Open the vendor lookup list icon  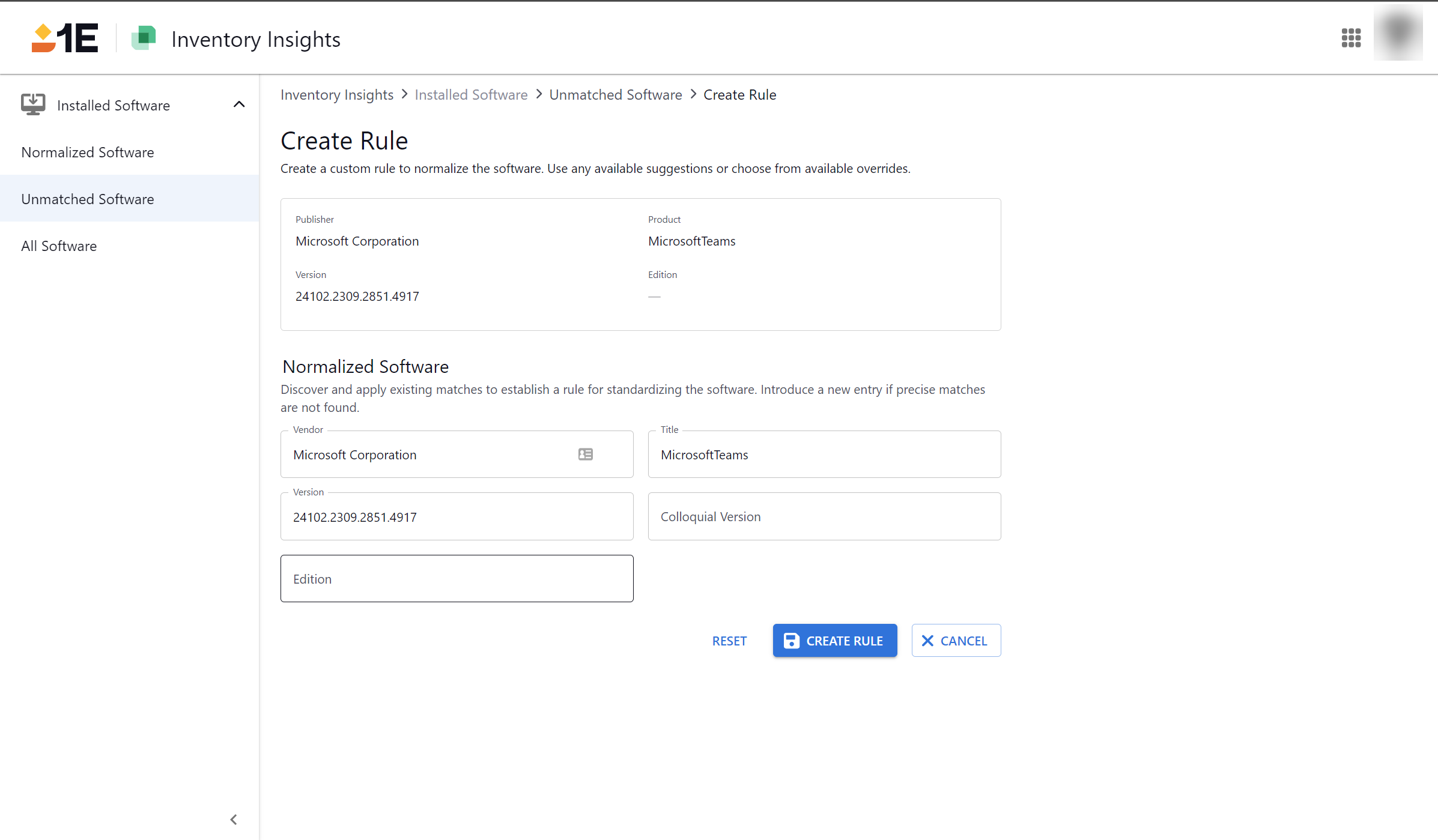pyautogui.click(x=586, y=455)
